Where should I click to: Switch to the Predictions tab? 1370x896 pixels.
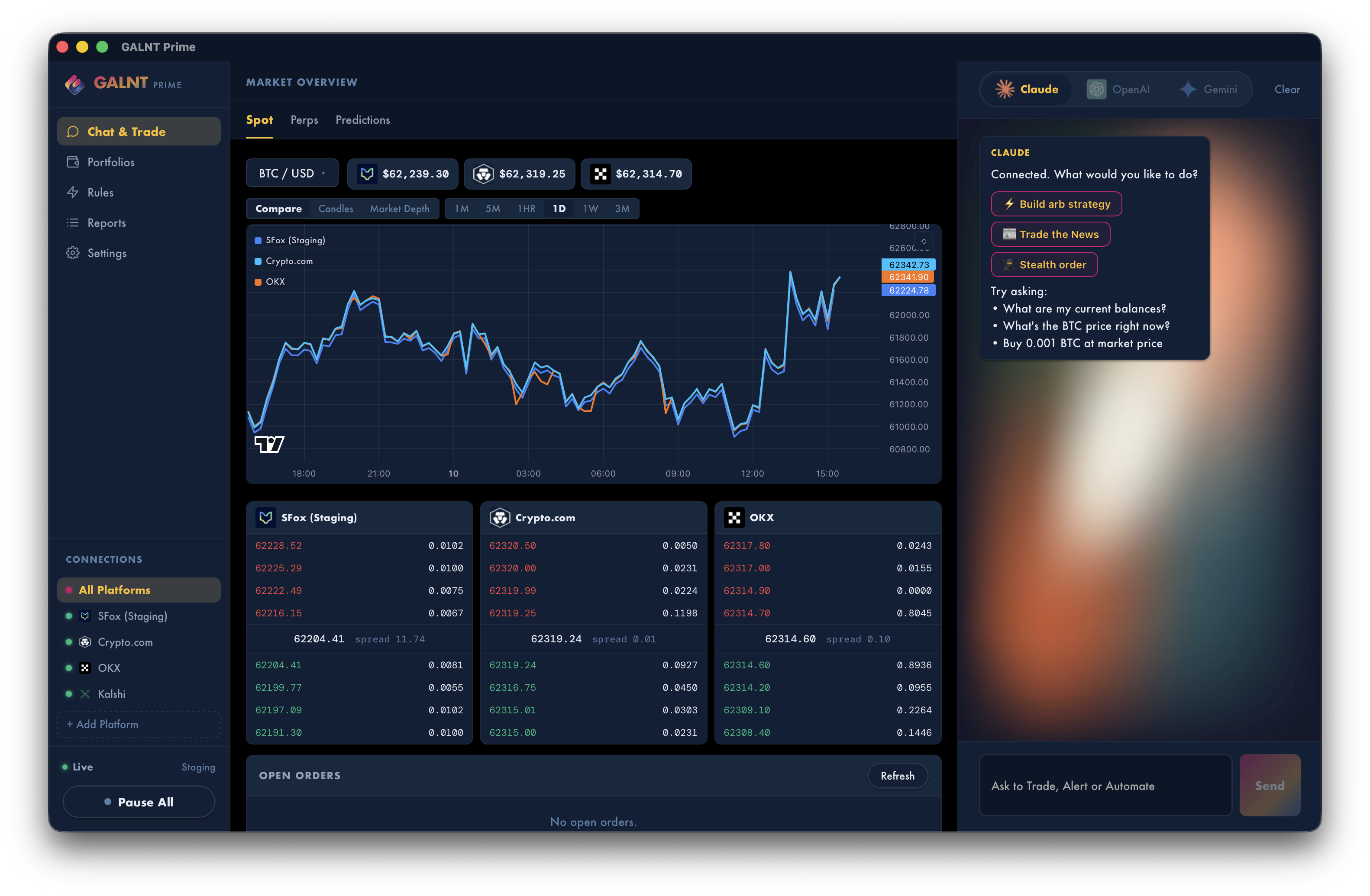tap(363, 120)
